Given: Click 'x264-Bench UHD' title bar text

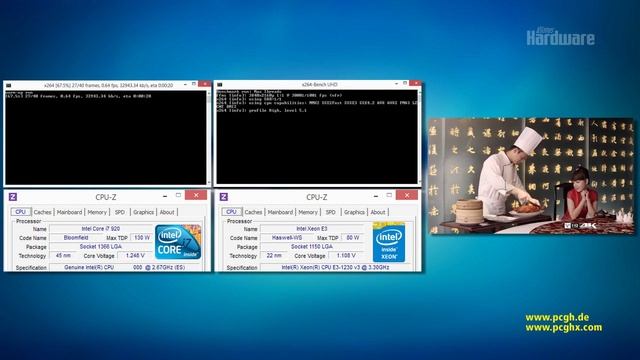Looking at the screenshot, I should (x=320, y=84).
